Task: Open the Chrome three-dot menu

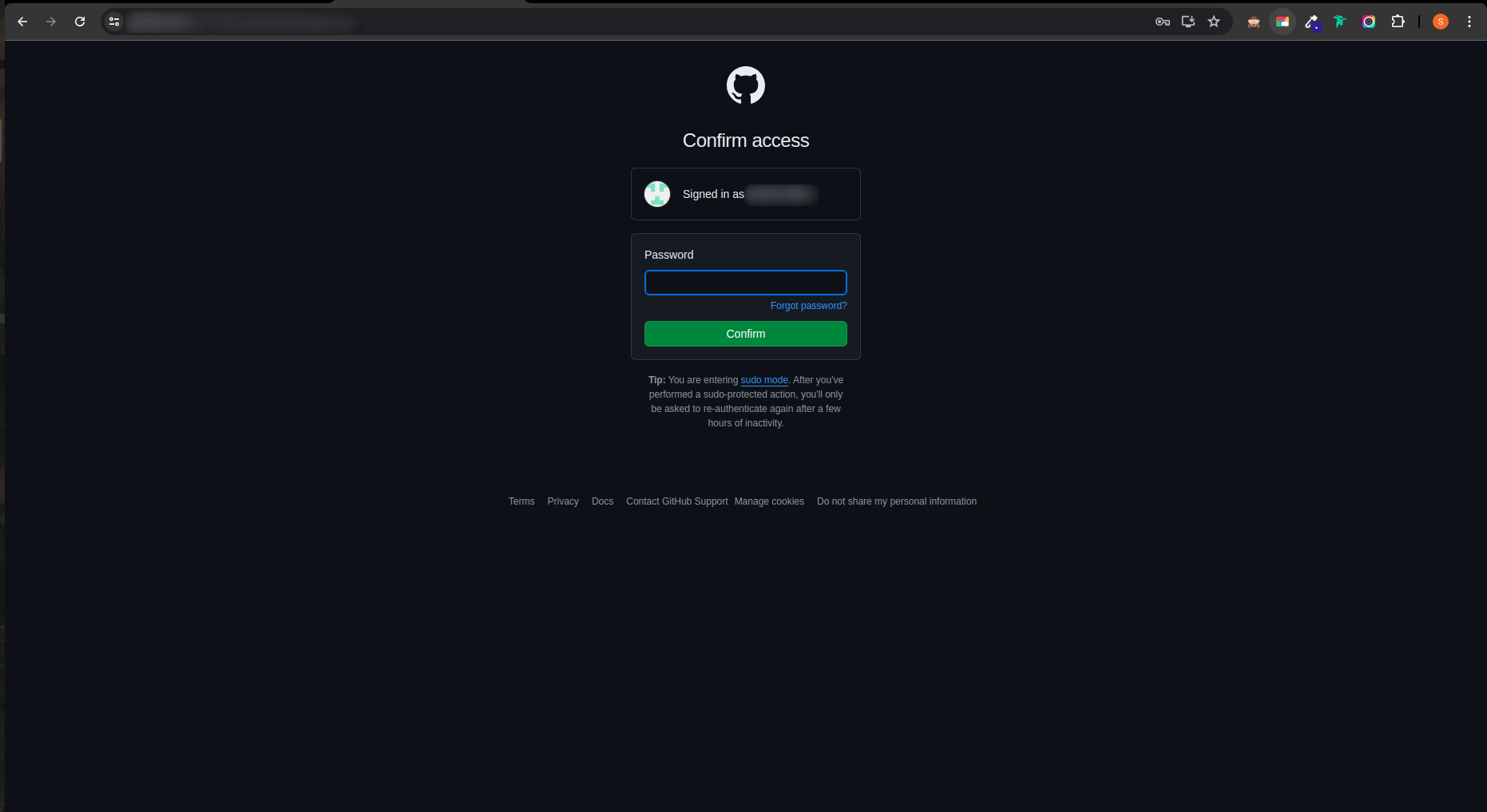Action: [x=1469, y=22]
